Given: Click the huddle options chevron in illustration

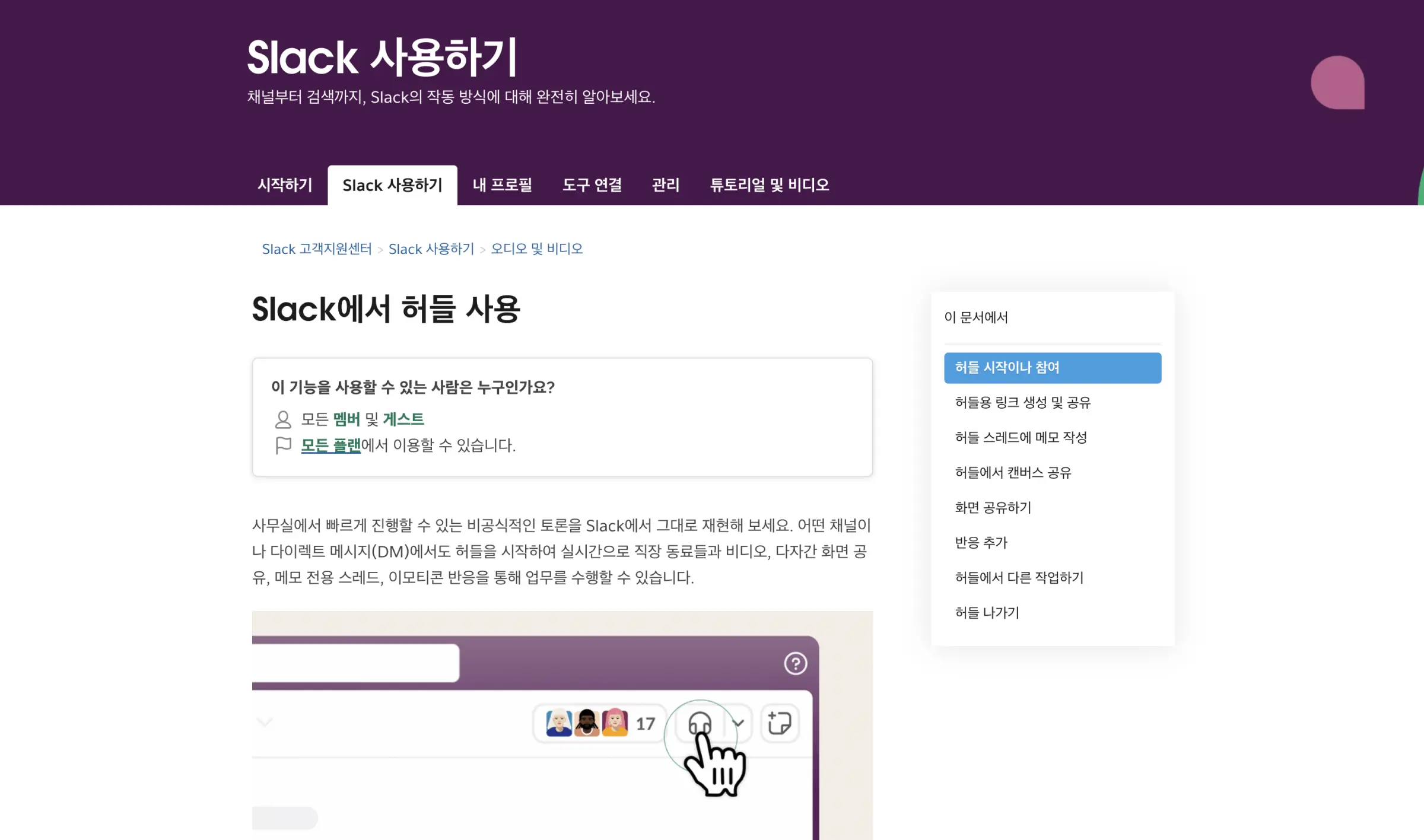Looking at the screenshot, I should (738, 723).
